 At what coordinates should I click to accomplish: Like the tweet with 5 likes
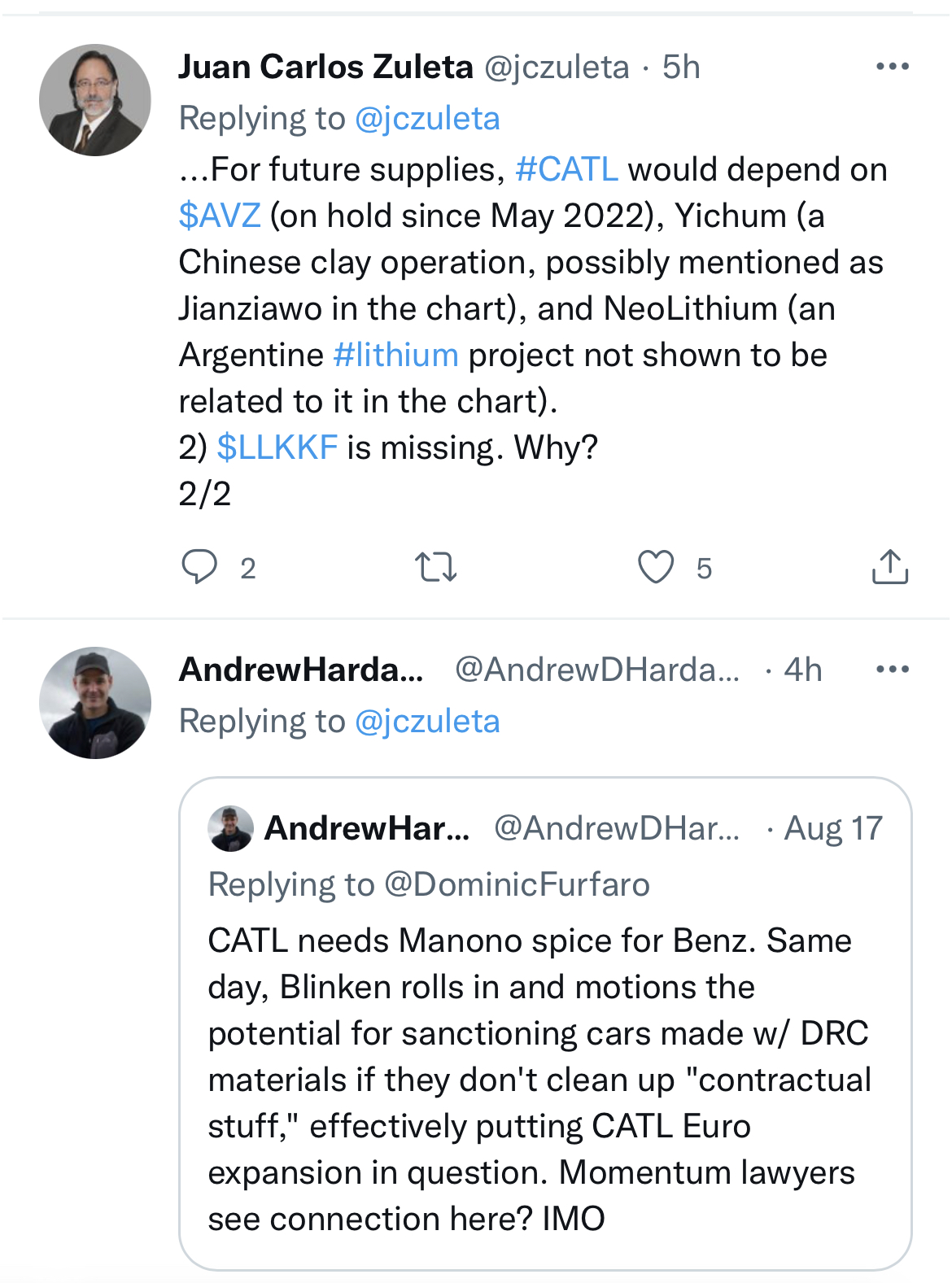(x=656, y=567)
